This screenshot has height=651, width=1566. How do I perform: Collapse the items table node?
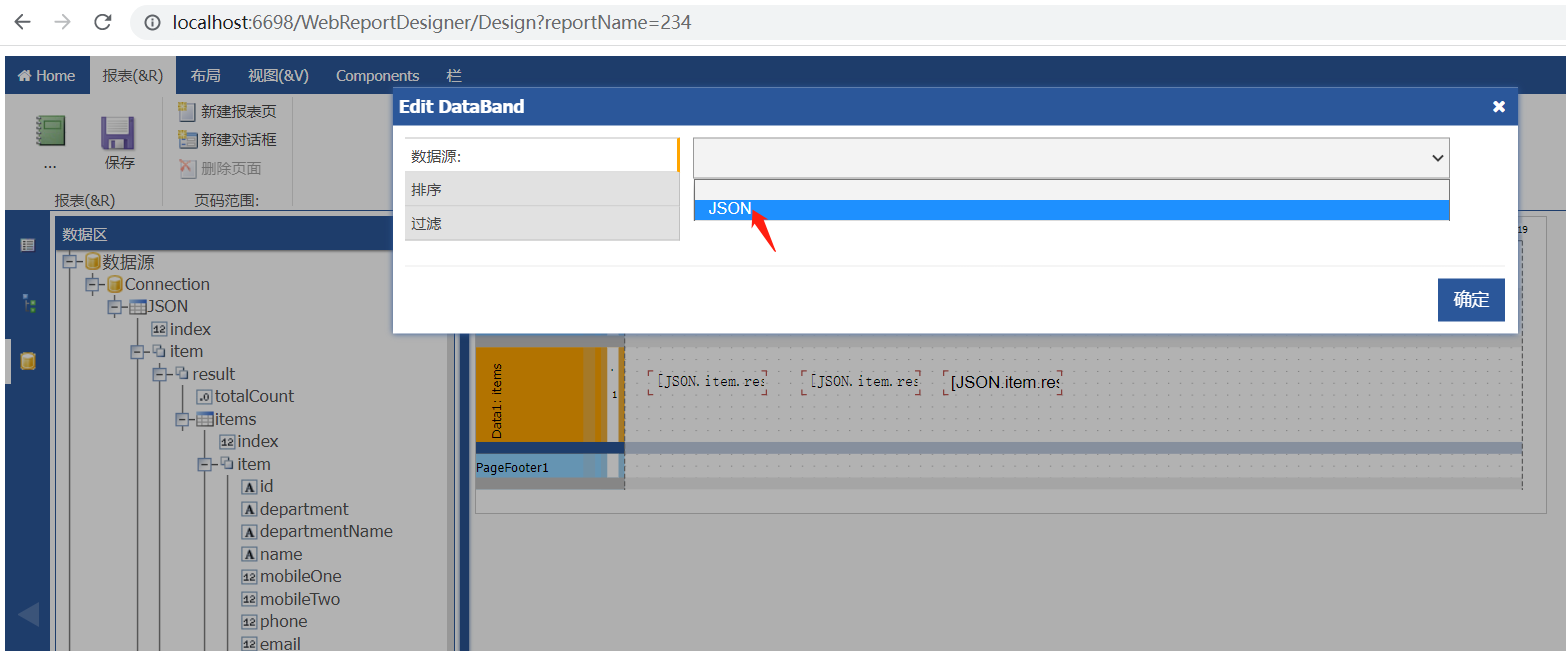pos(182,419)
